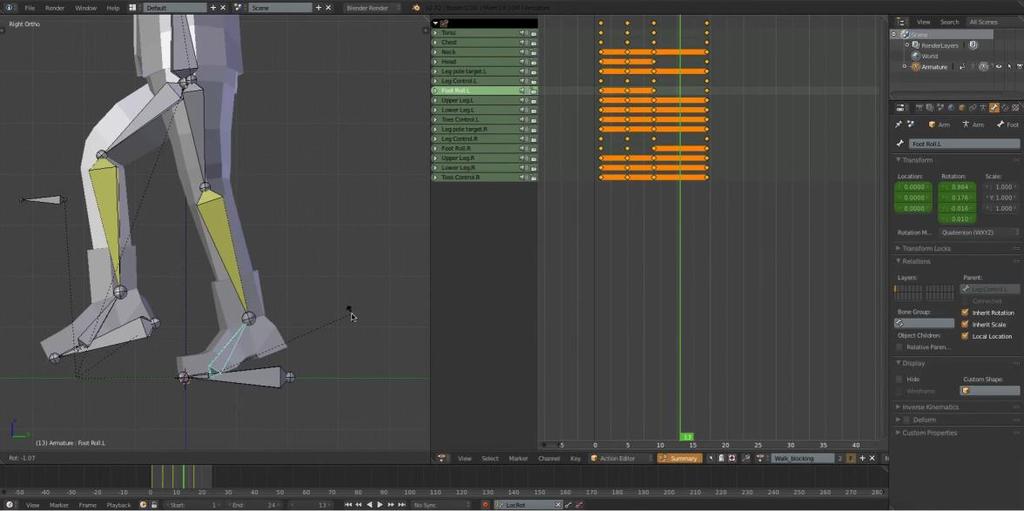This screenshot has height=511, width=1024.
Task: Open the Help menu
Action: tap(113, 8)
